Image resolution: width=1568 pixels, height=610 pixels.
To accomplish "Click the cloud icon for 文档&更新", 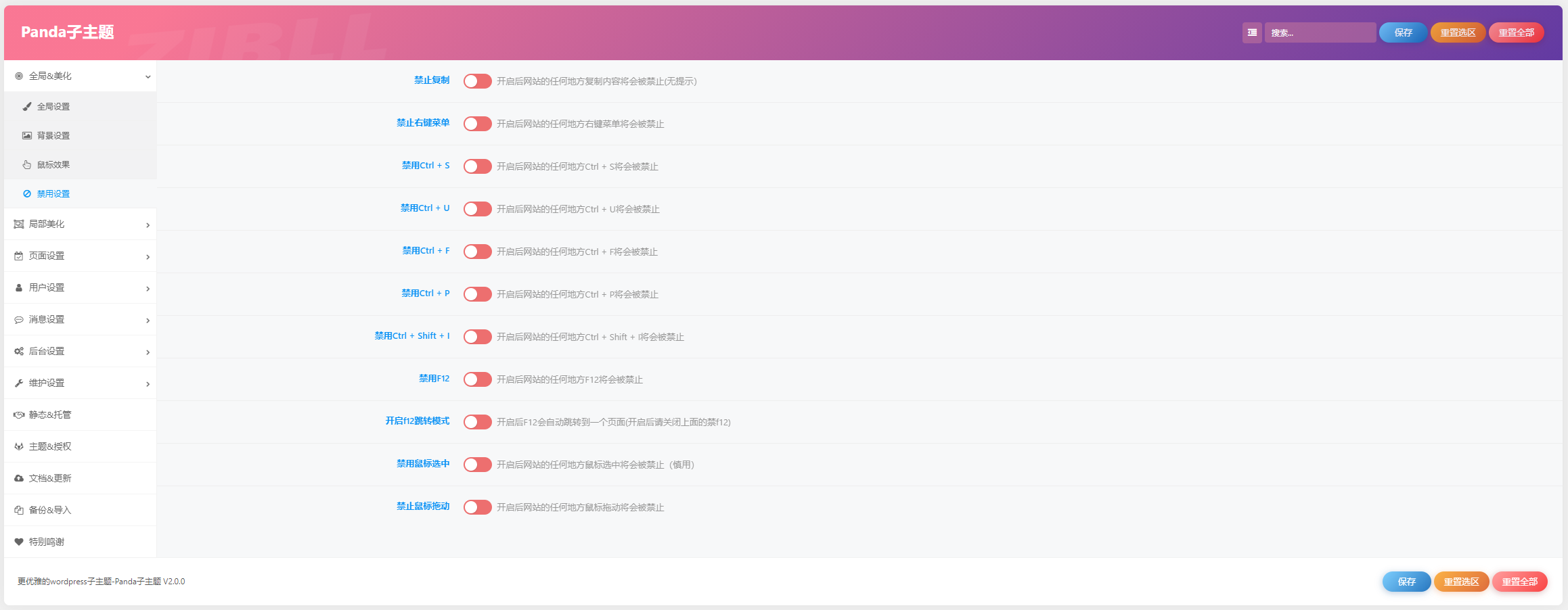I will pyautogui.click(x=19, y=479).
